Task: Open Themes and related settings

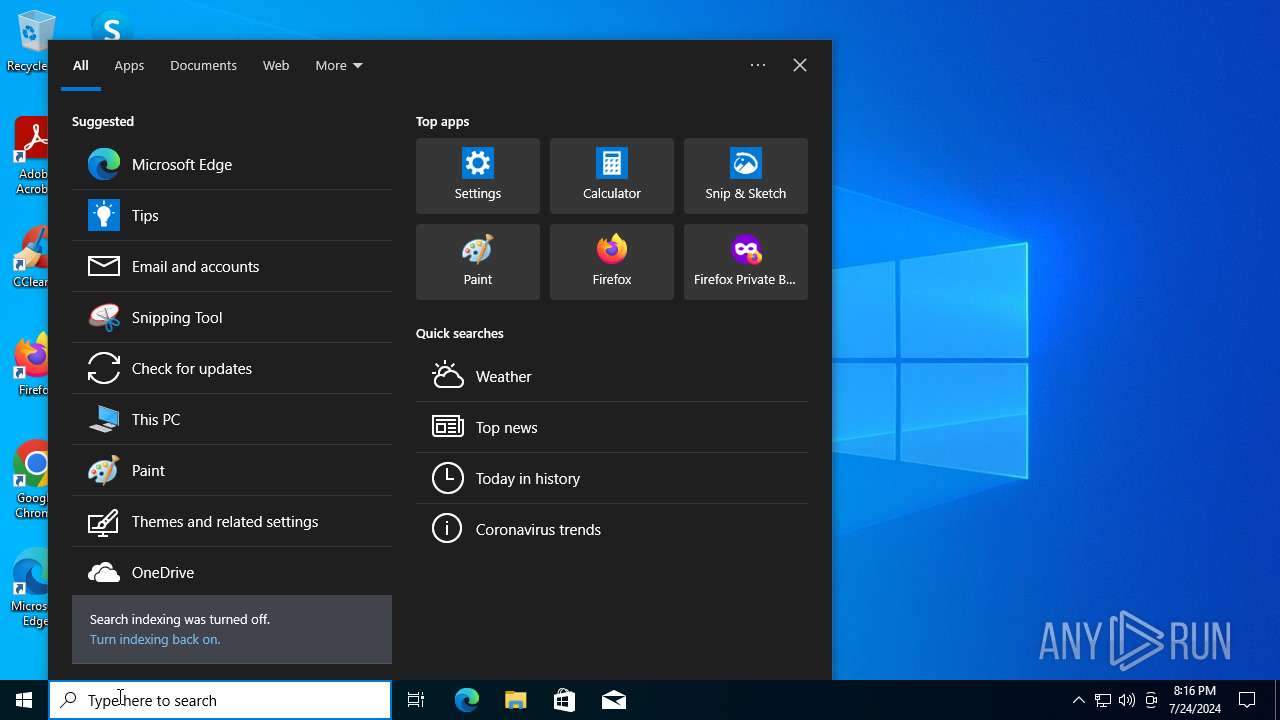Action: click(232, 521)
